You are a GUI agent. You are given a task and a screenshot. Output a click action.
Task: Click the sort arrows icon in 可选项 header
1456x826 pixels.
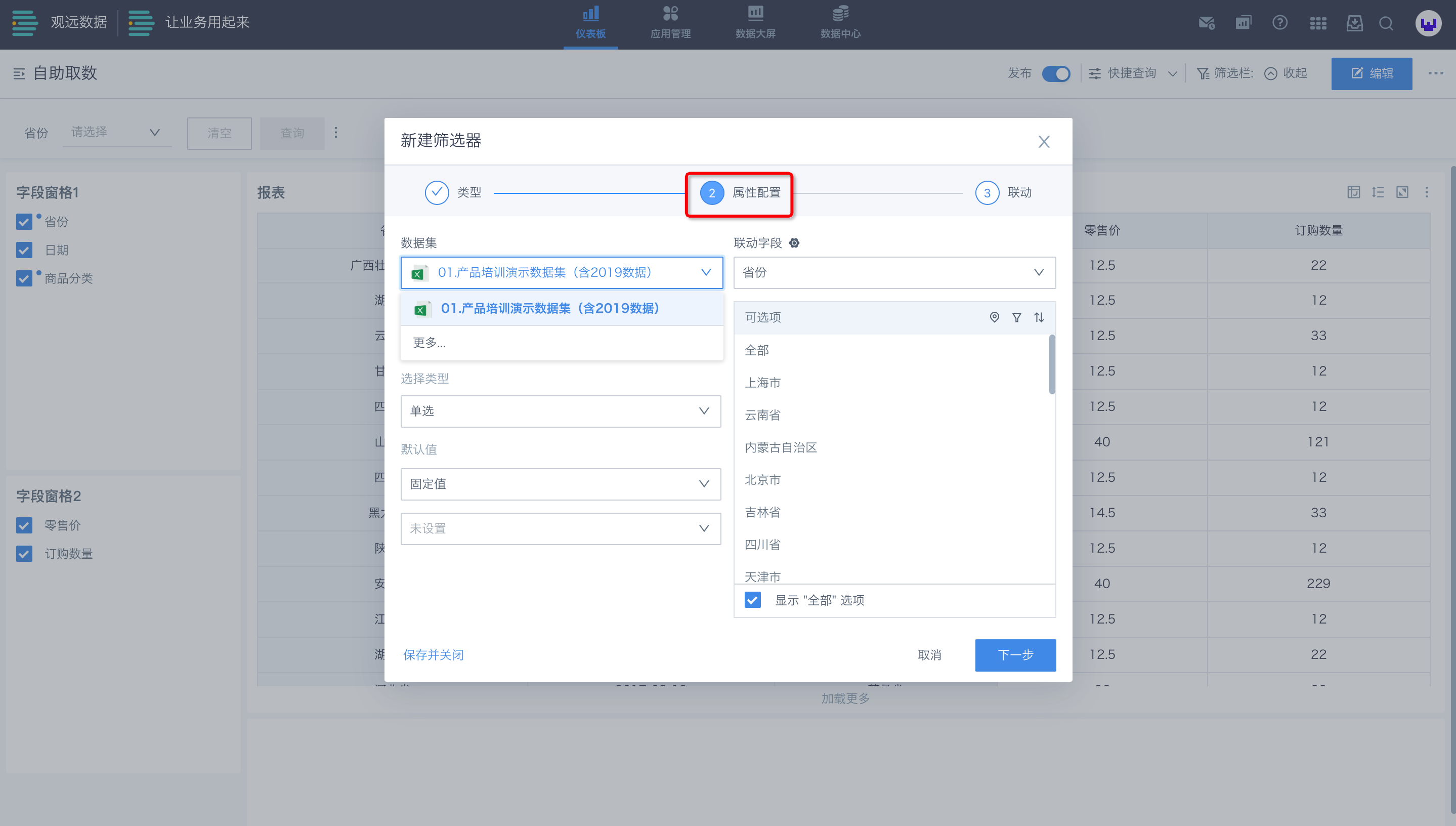point(1039,317)
